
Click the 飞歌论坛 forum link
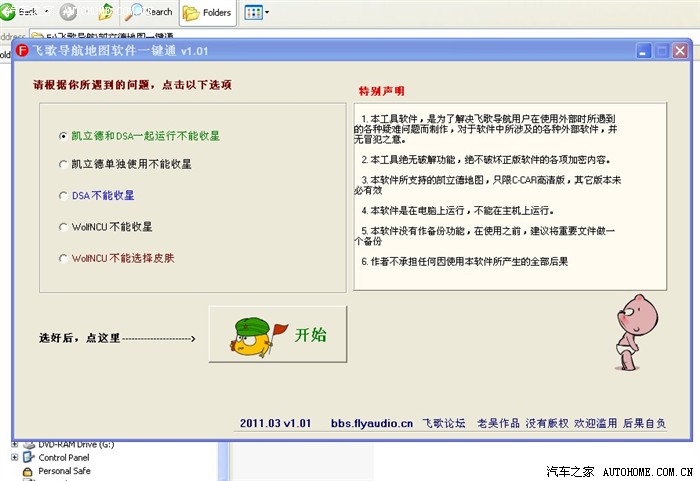click(444, 423)
